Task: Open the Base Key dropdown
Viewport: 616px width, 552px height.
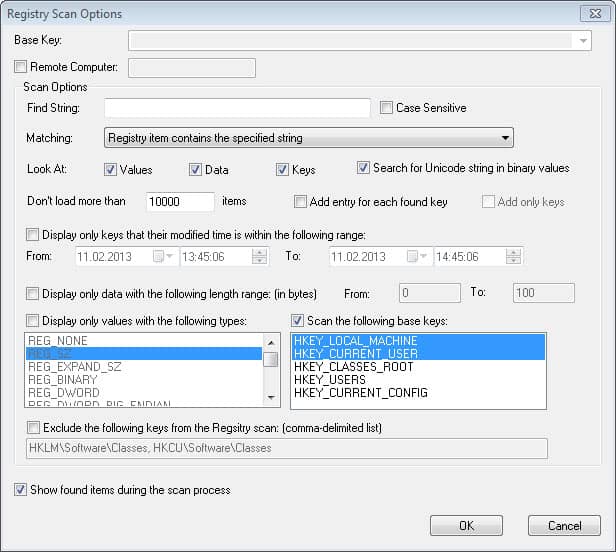Action: coord(583,40)
